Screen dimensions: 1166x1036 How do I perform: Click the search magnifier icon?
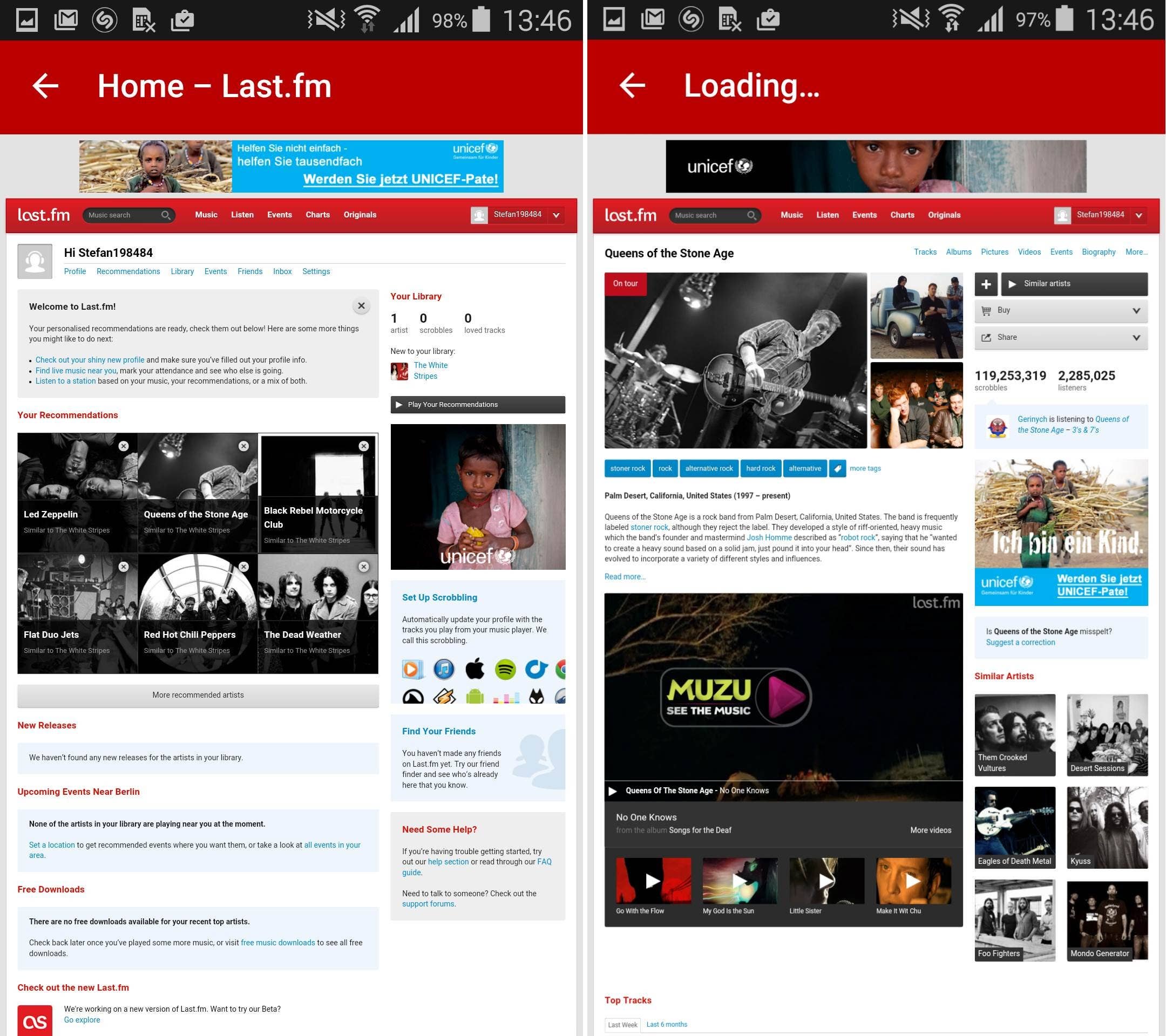click(x=166, y=215)
